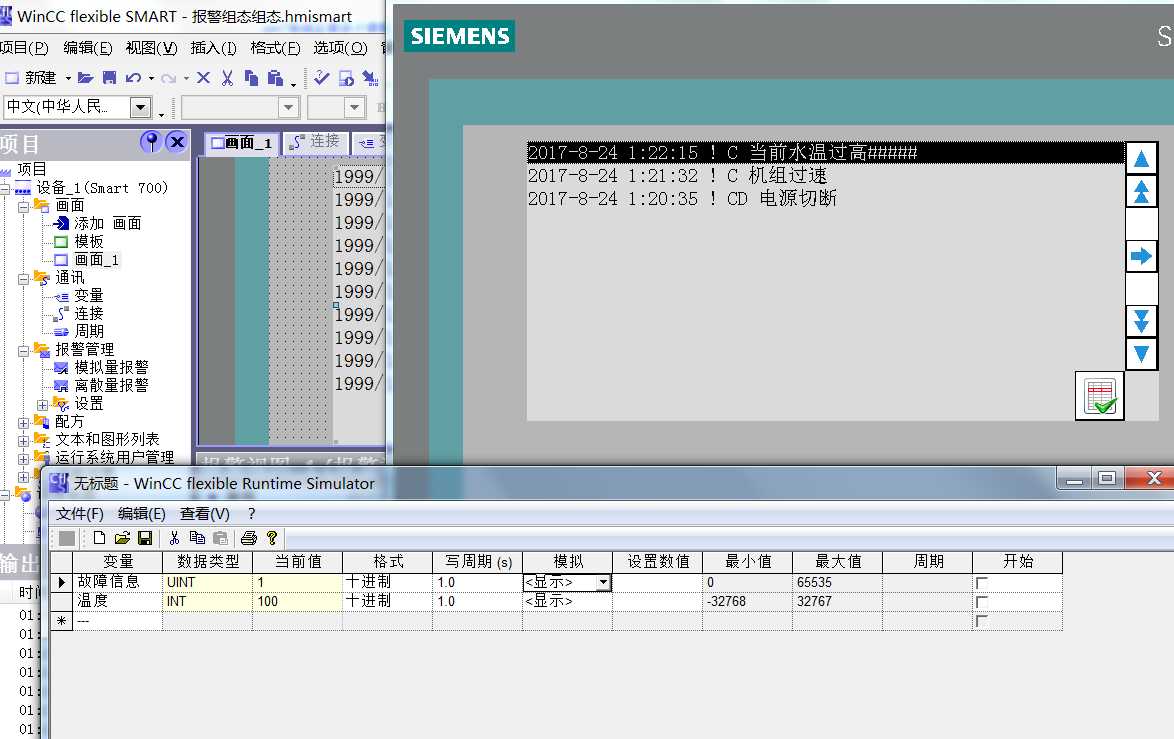Pin the 项目 project panel
This screenshot has height=739, width=1174.
click(151, 142)
